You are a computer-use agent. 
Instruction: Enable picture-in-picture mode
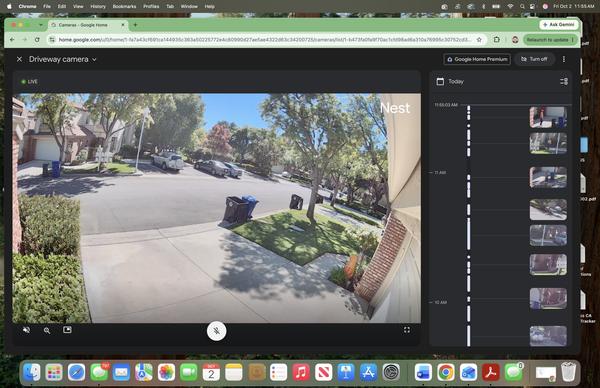coord(67,329)
